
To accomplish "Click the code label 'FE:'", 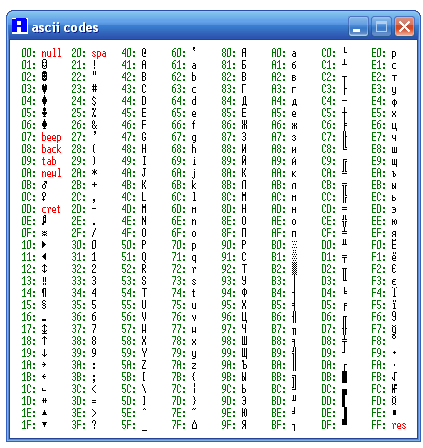I will (379, 413).
